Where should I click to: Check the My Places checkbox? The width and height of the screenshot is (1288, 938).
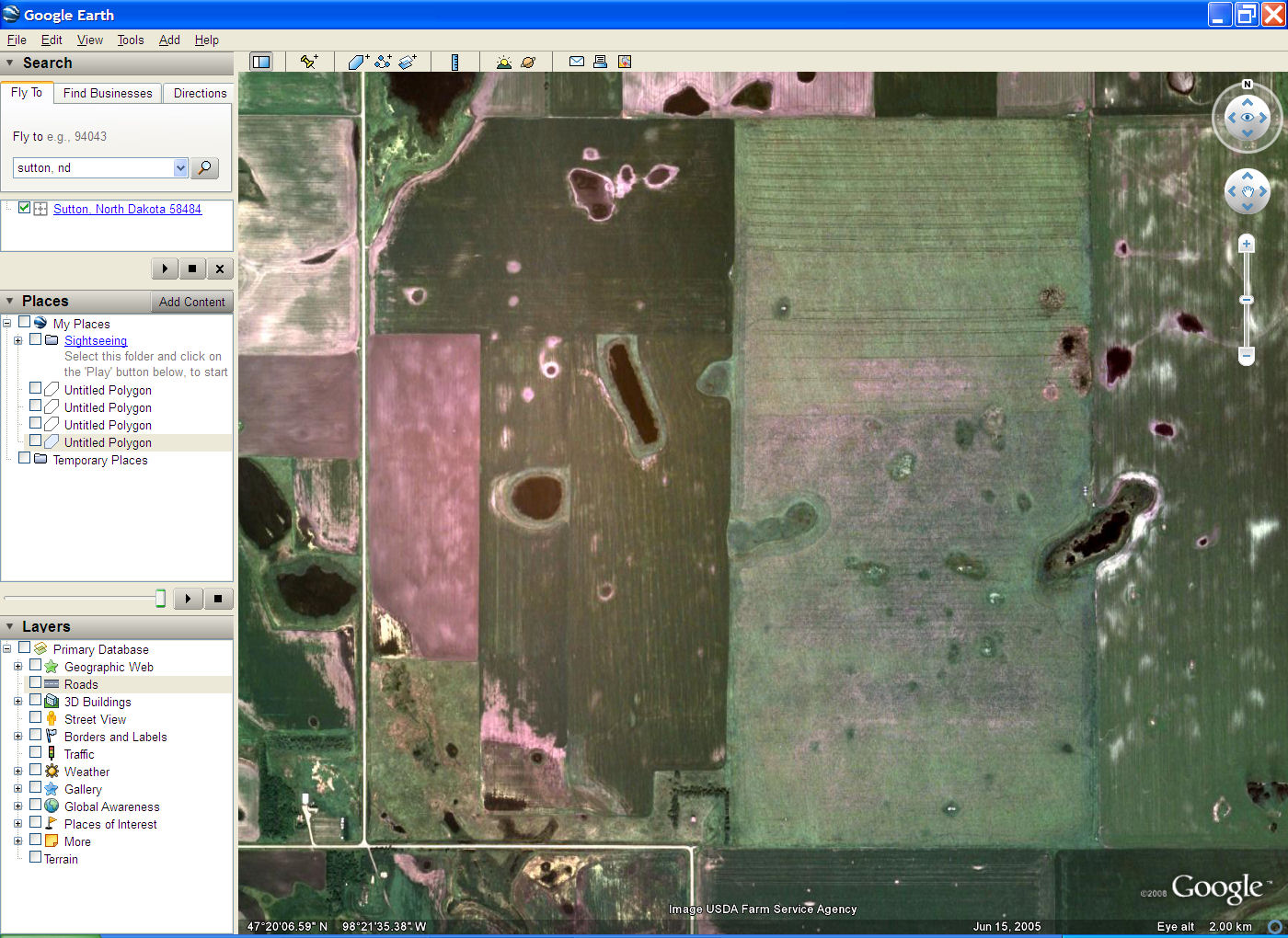[25, 323]
